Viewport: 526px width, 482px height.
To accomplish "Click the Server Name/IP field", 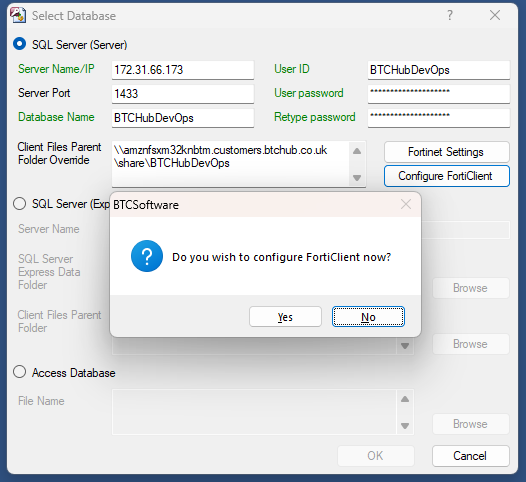I will tap(183, 70).
